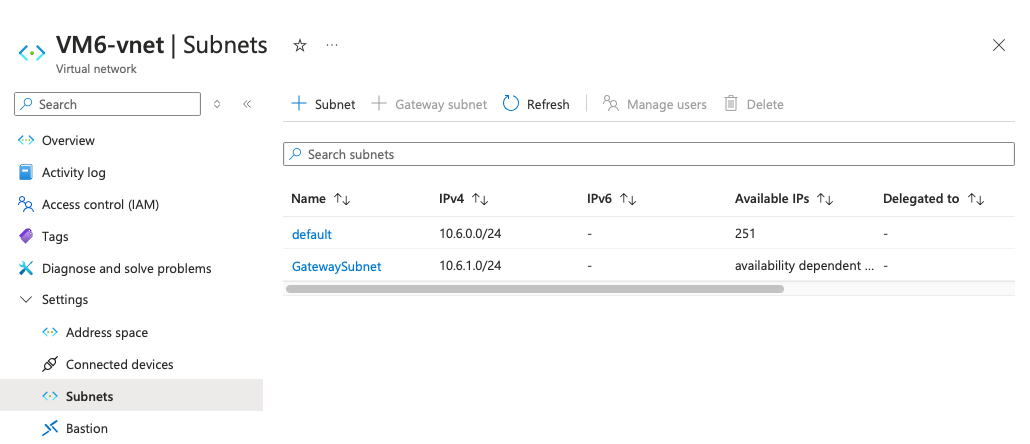Open the ellipsis more options menu

(x=332, y=45)
